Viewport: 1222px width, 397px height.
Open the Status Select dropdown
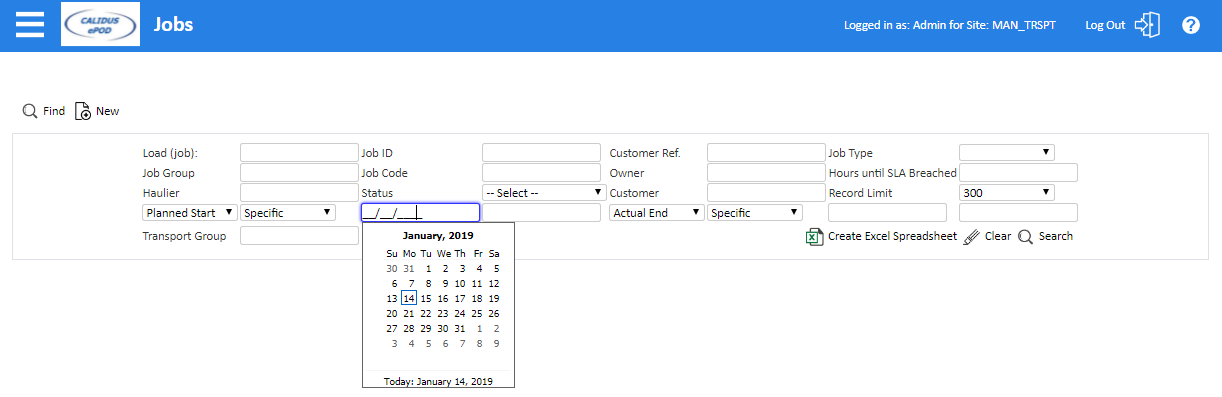[x=545, y=192]
